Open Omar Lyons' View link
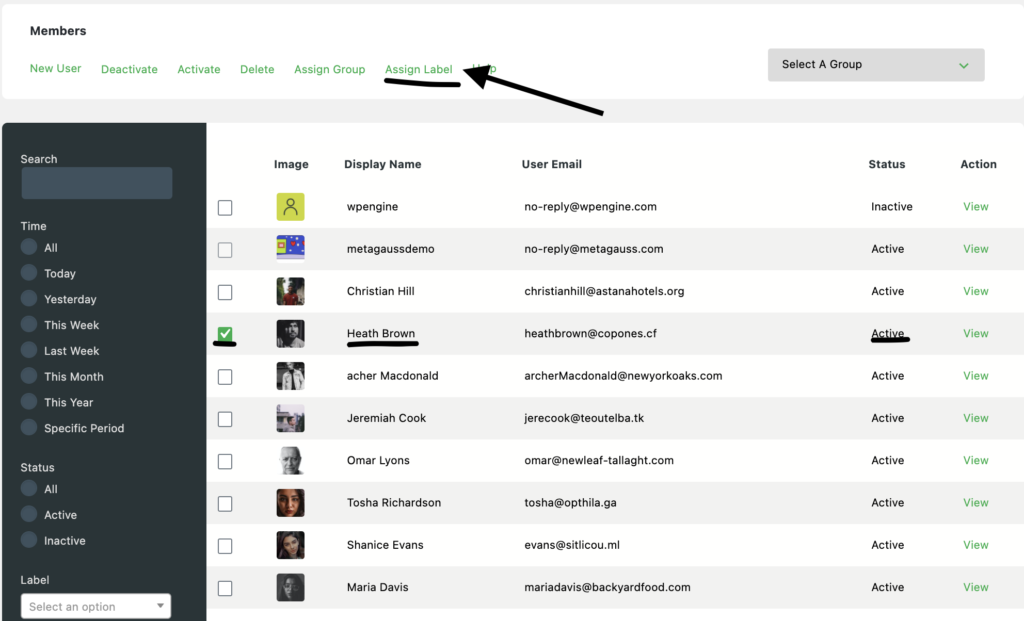Screen dimensions: 1024x621 (975, 460)
